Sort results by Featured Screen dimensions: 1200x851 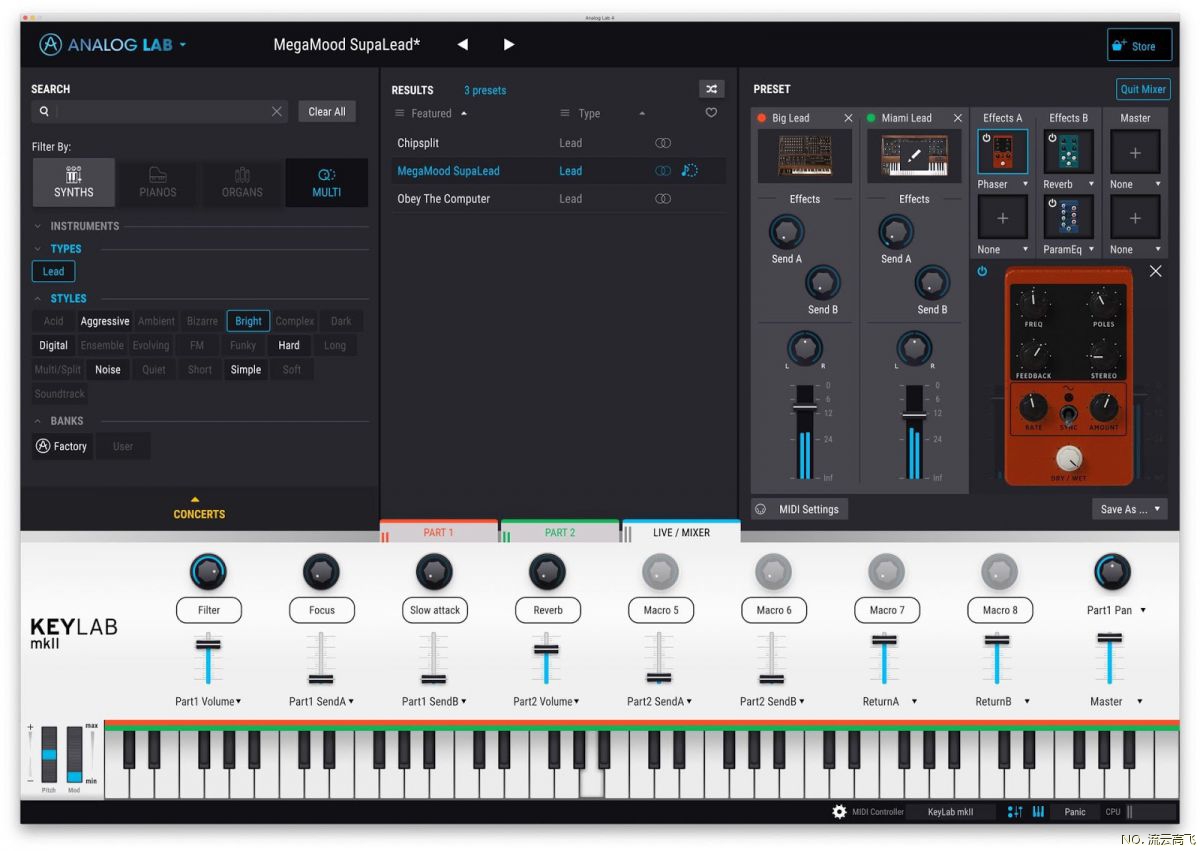[x=431, y=113]
